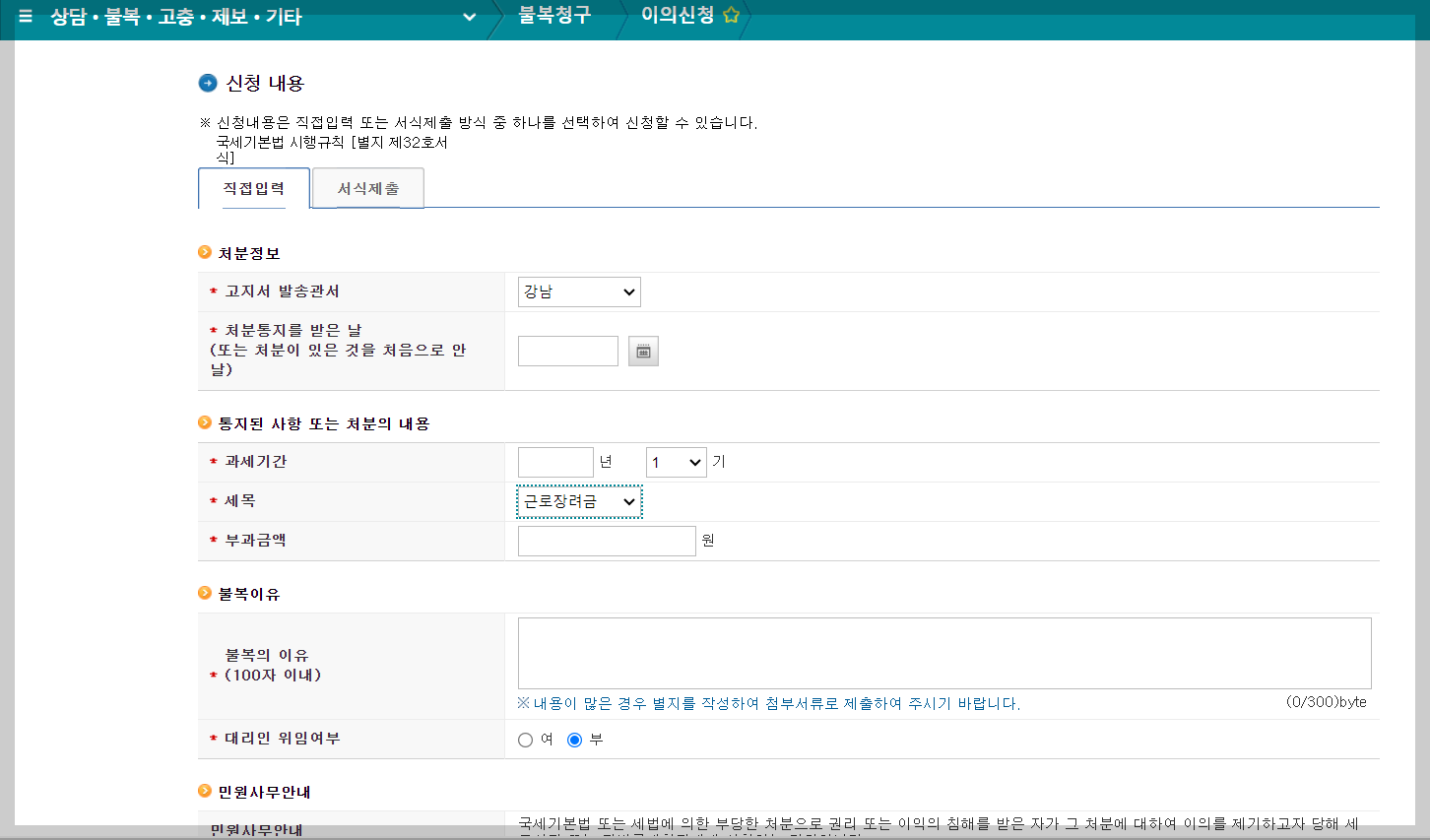Open the 세목 dropdown showing 근로장려금

[579, 501]
